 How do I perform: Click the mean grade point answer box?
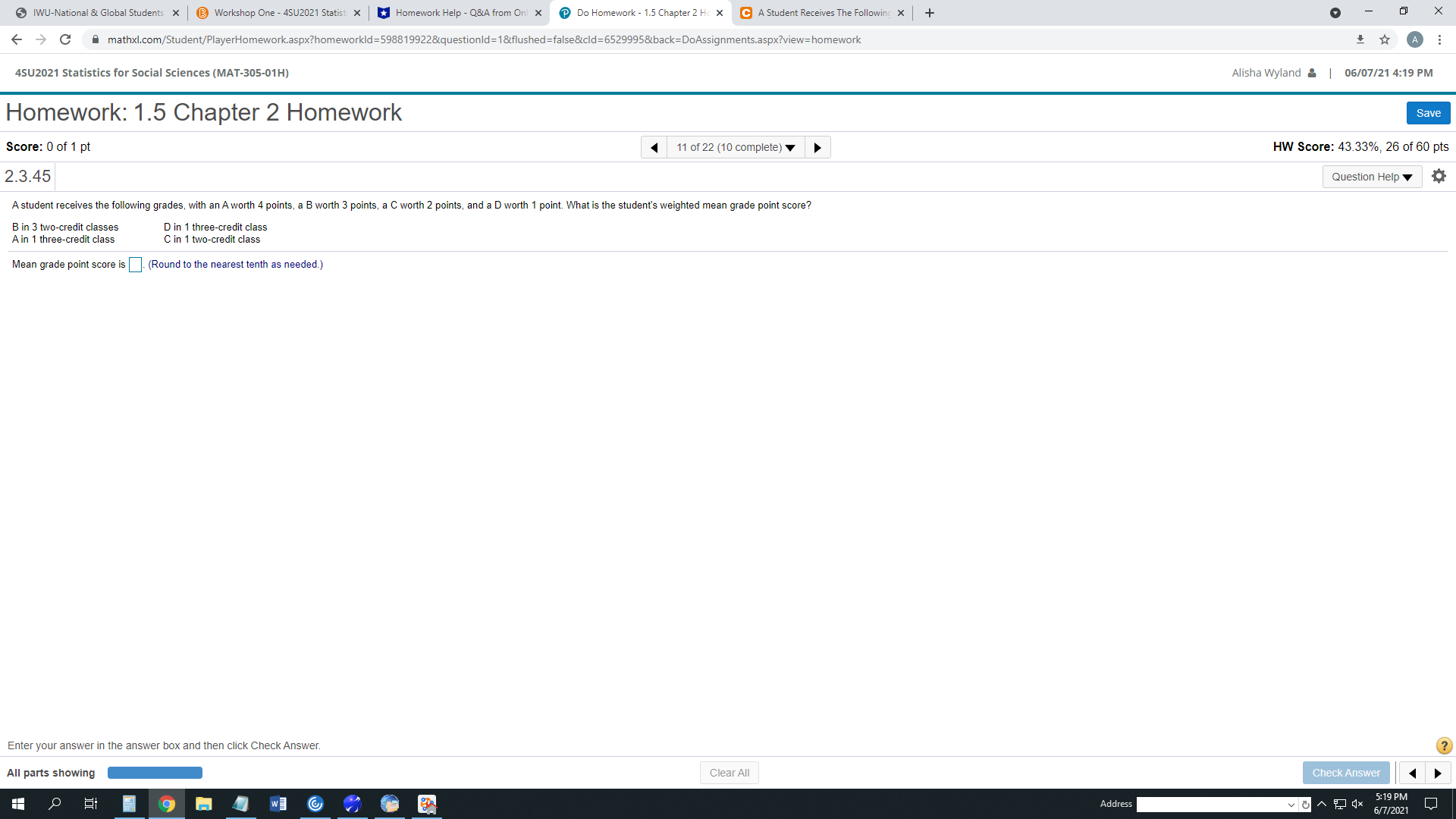click(x=135, y=265)
